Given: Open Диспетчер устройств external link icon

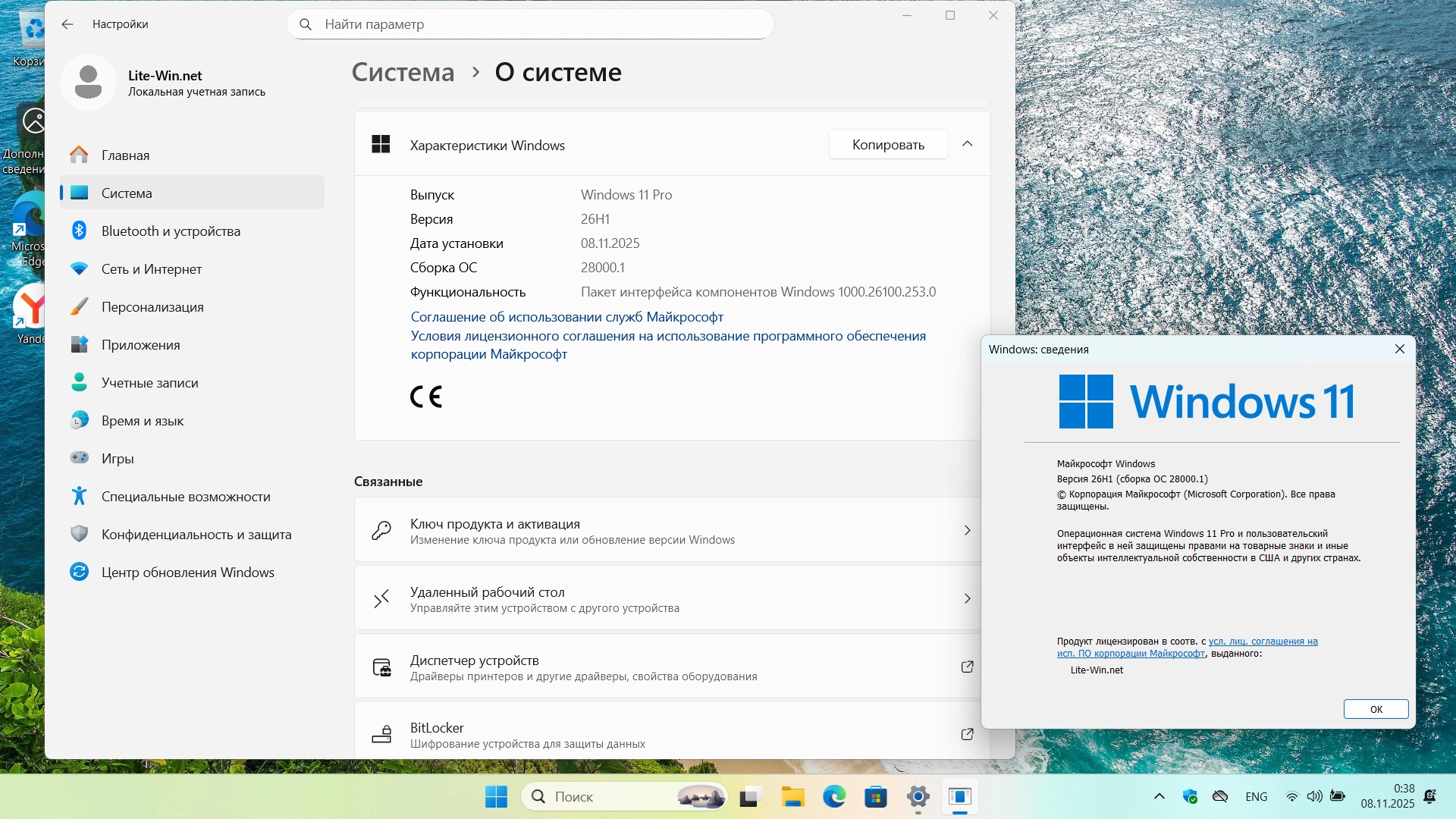Looking at the screenshot, I should point(967,667).
